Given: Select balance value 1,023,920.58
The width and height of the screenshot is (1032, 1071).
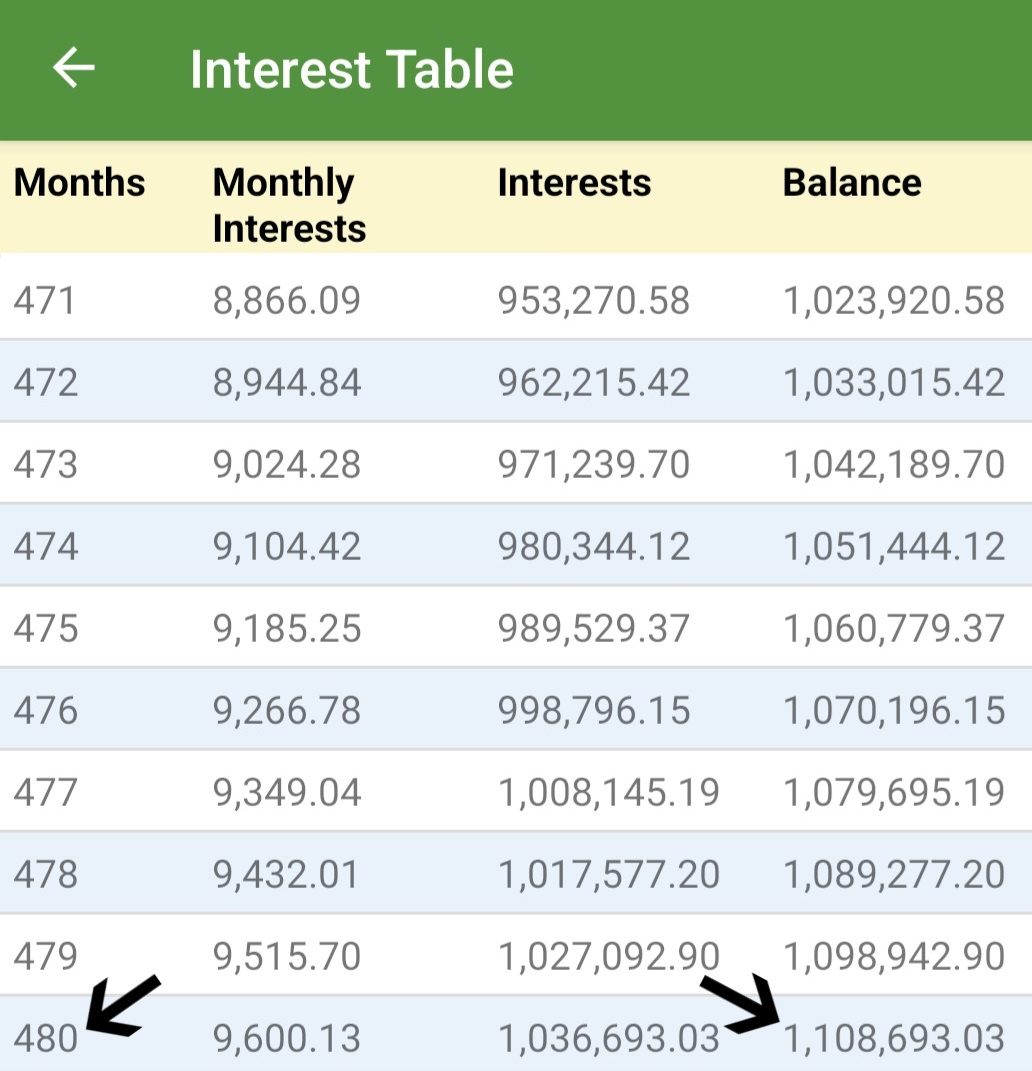Looking at the screenshot, I should point(894,300).
